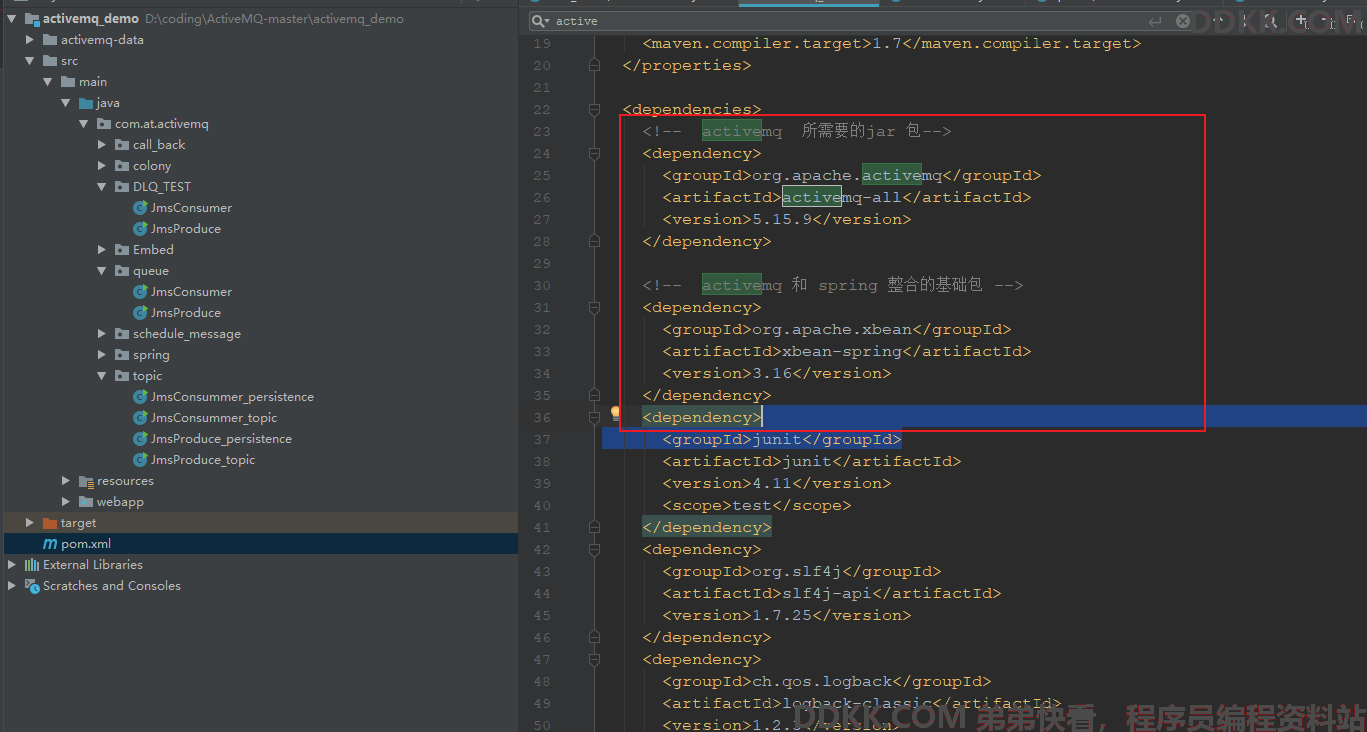Click the resources folder icon
1367x732 pixels.
coord(87,481)
